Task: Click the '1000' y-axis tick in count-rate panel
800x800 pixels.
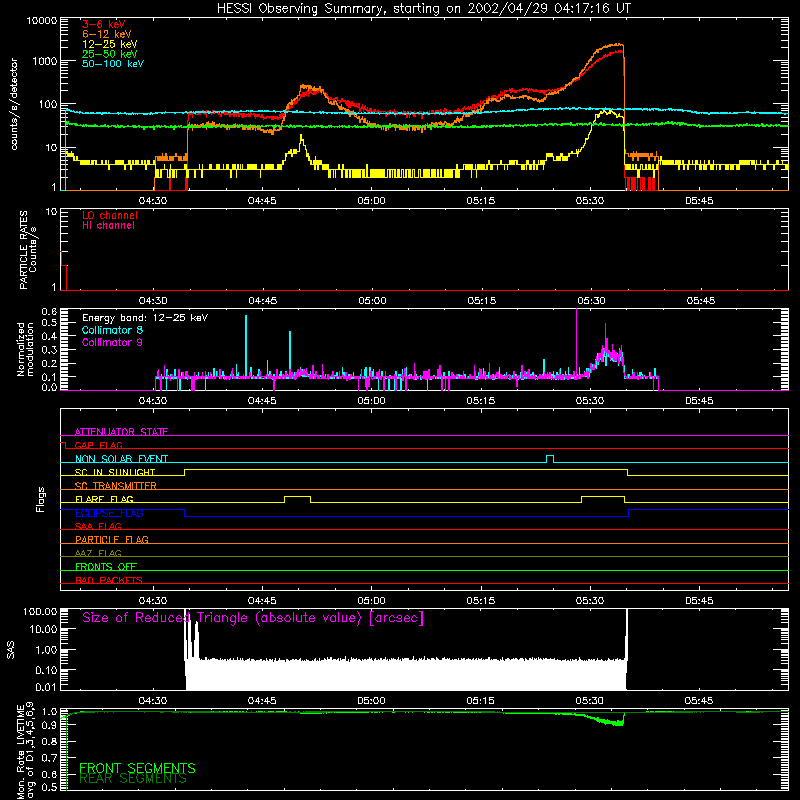Action: (x=44, y=61)
